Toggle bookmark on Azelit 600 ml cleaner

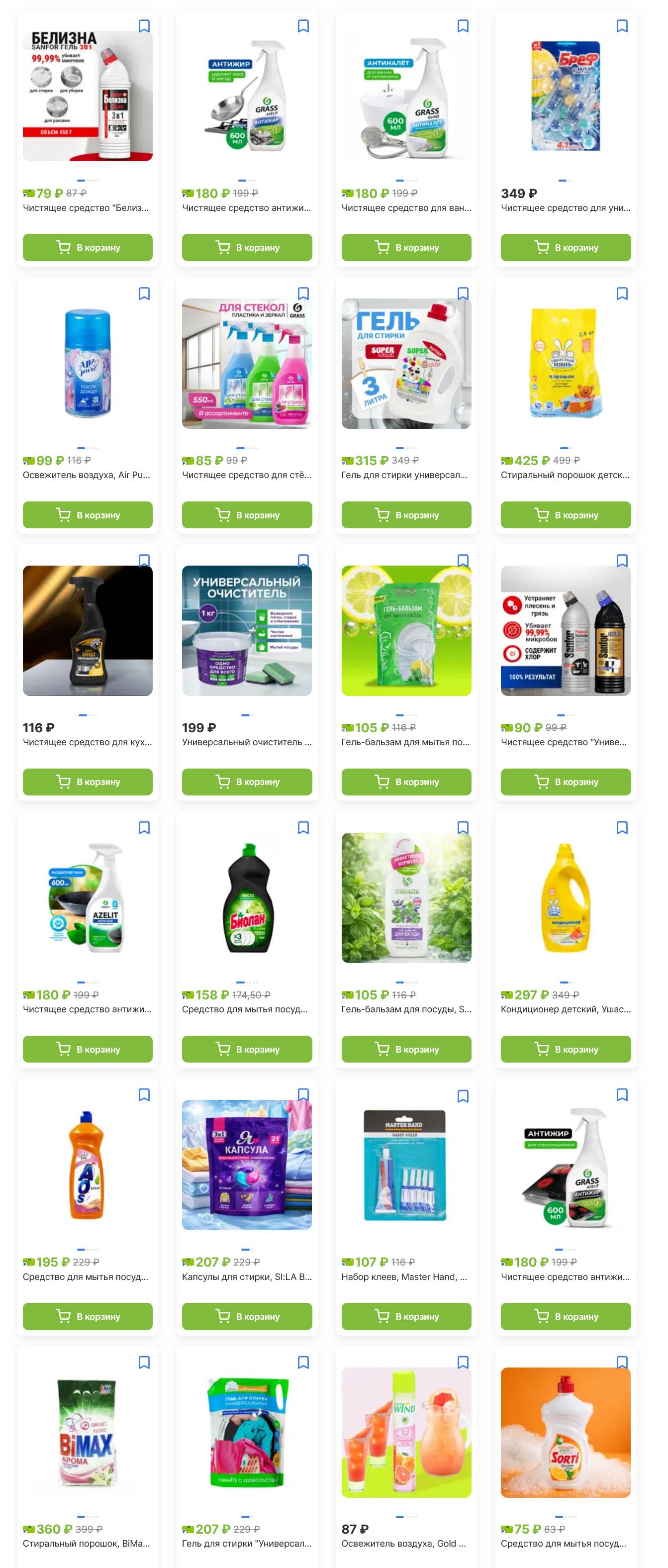pos(144,828)
